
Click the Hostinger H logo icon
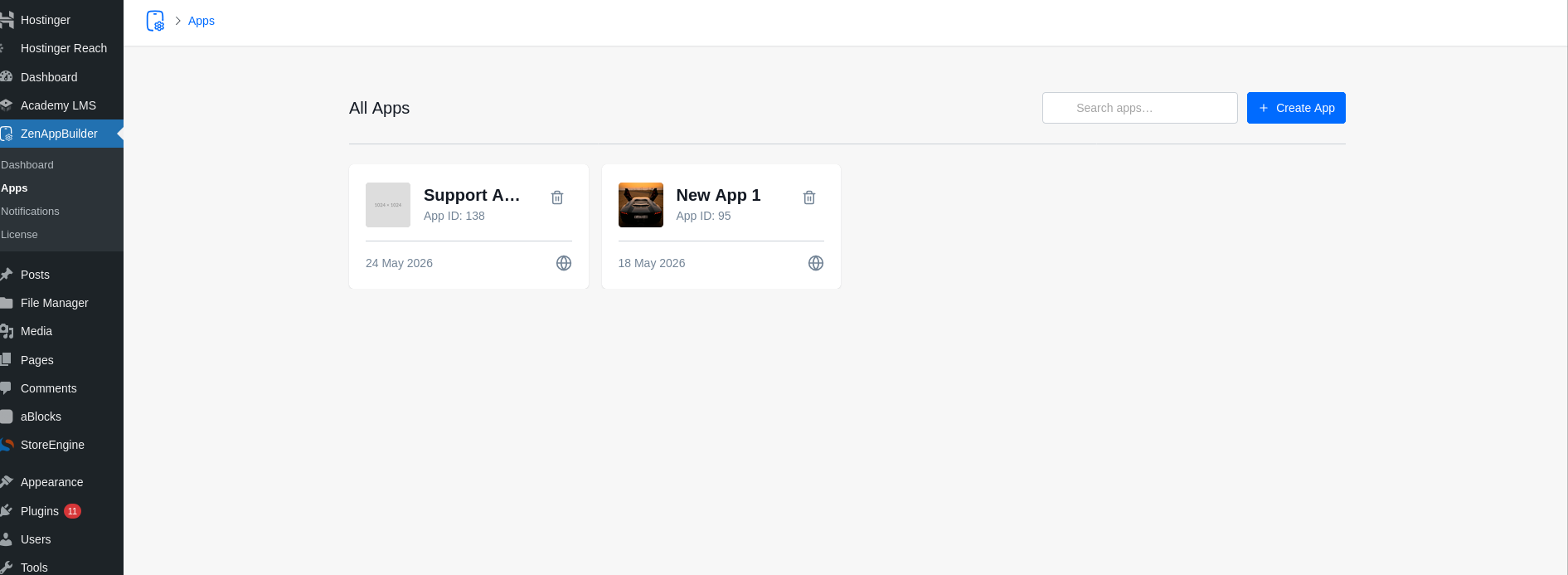click(7, 20)
